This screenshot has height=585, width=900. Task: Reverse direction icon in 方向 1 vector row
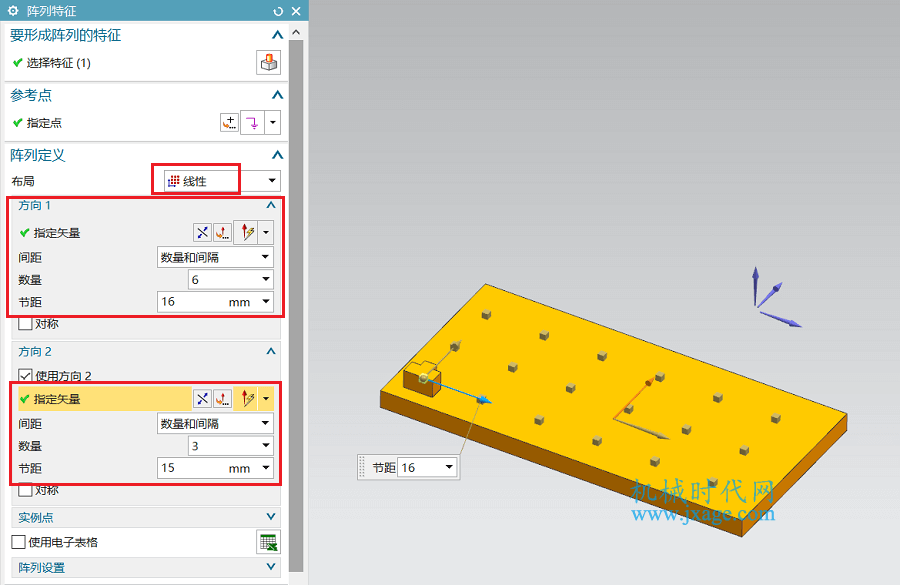click(202, 233)
